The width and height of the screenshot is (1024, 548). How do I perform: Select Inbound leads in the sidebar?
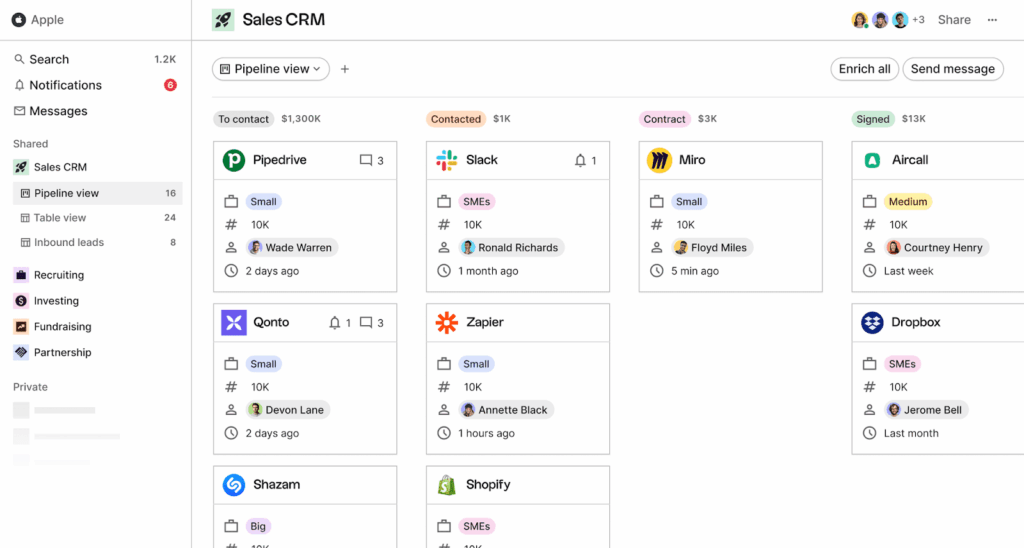[69, 242]
